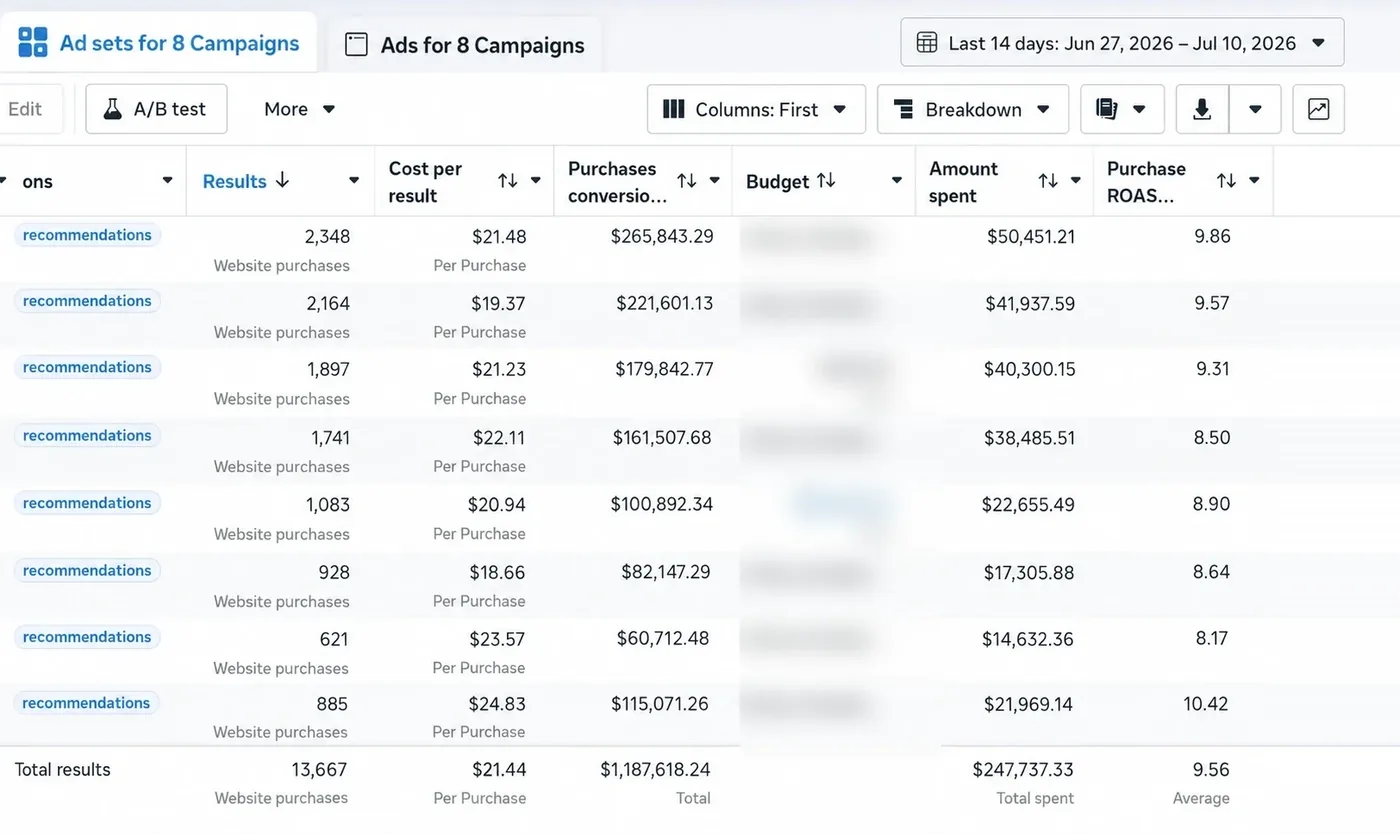Image resolution: width=1400 pixels, height=835 pixels.
Task: Select the $50,451.21 amount spent cell
Action: [x=1031, y=237]
